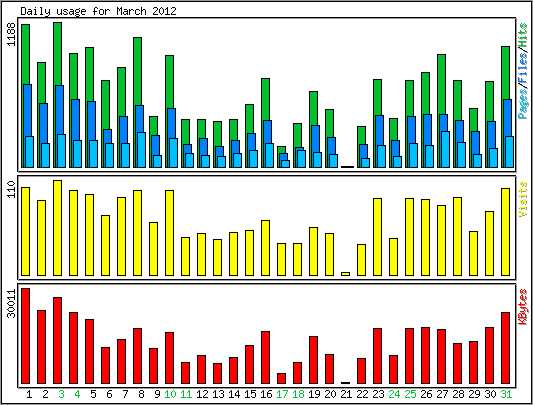Click the yellow visits bar for day 23
533x405 pixels.
click(x=377, y=237)
